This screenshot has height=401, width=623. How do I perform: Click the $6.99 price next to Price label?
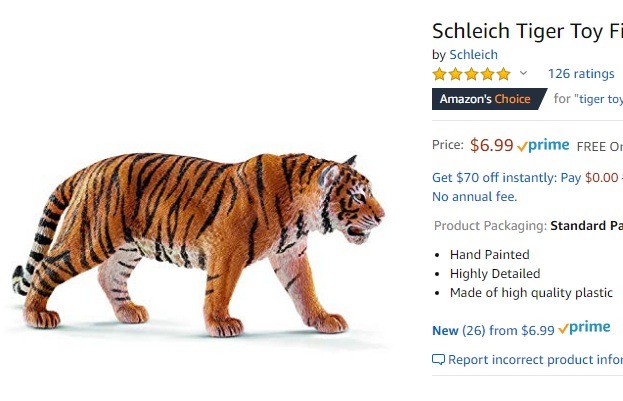(491, 145)
